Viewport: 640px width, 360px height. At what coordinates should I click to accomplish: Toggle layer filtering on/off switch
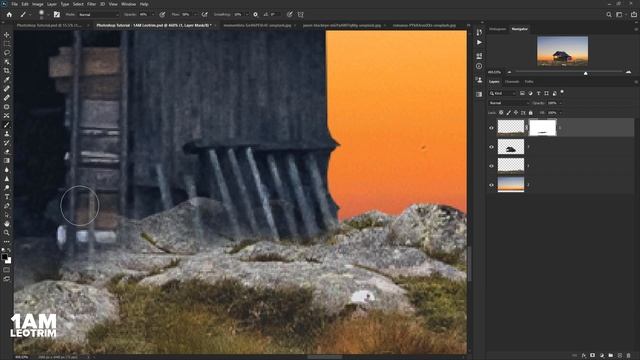click(x=562, y=92)
